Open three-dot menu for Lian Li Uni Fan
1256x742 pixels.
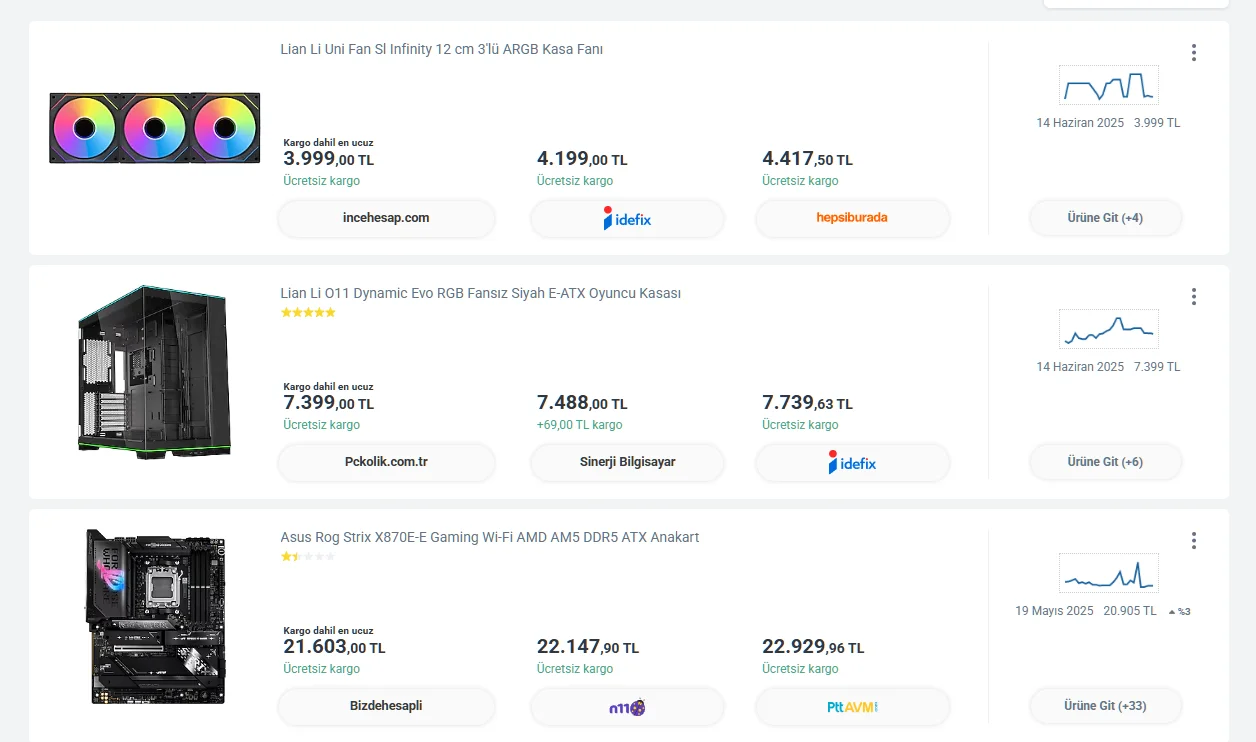[1193, 53]
